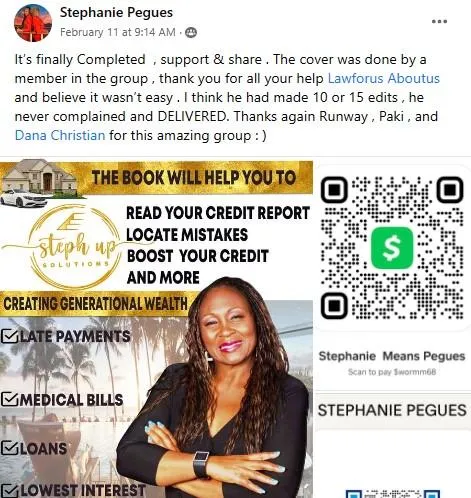The width and height of the screenshot is (471, 498).
Task: Click the QR code top-right finder square
Action: (x=450, y=190)
